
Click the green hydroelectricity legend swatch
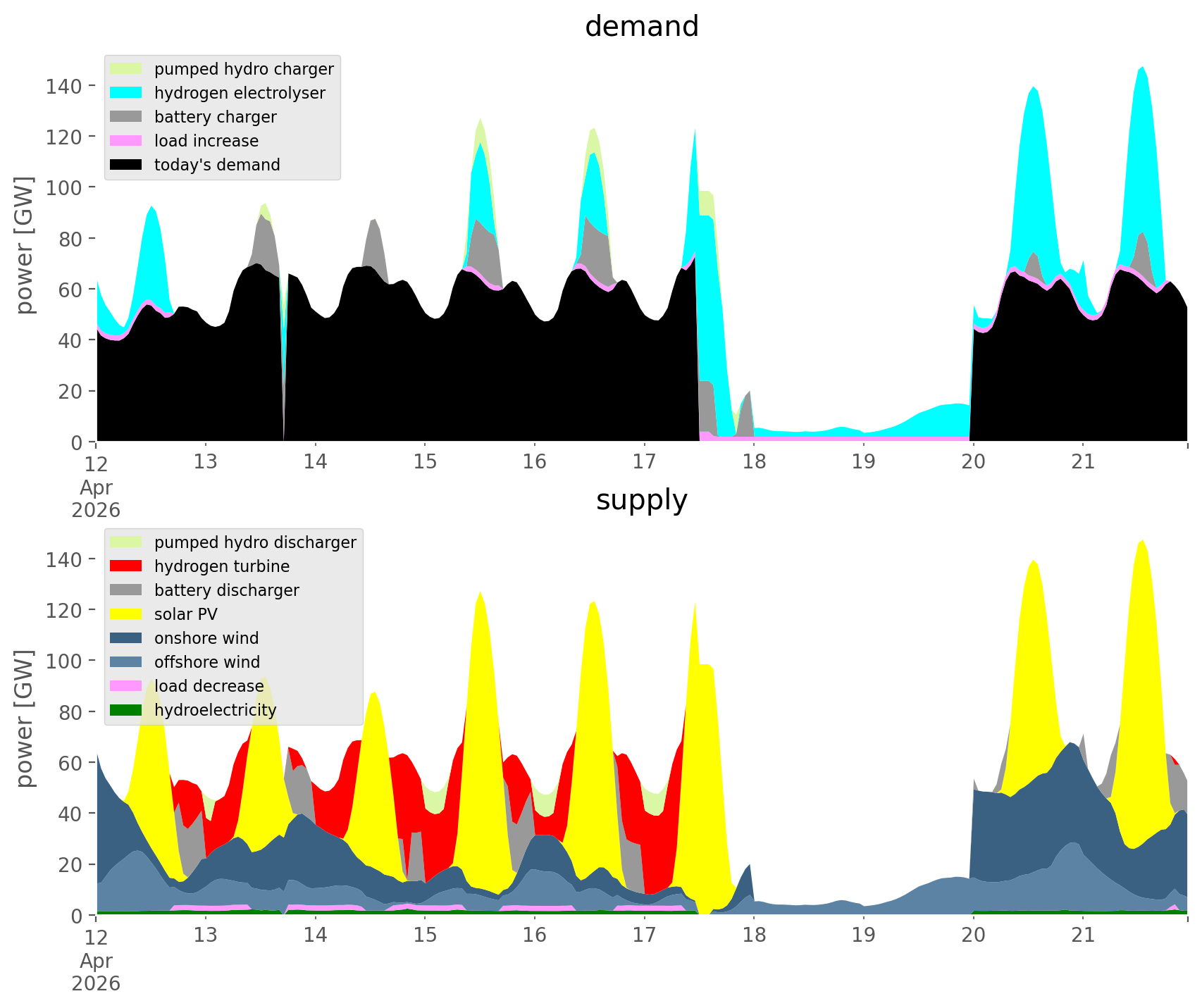point(126,710)
